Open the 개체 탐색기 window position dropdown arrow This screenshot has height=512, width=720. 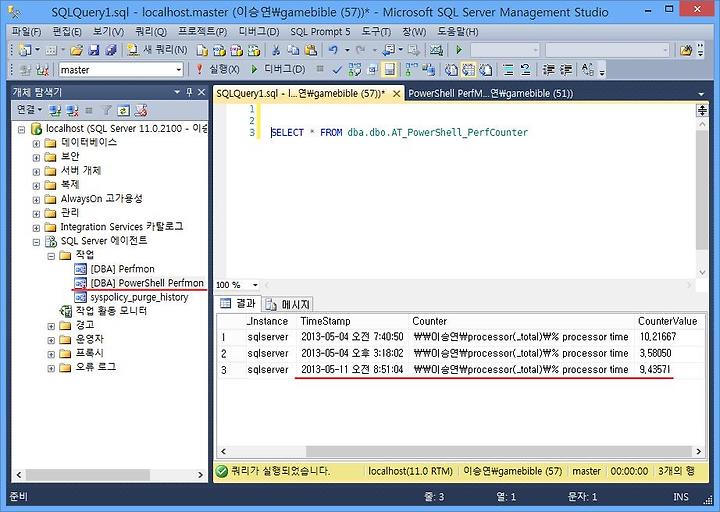pyautogui.click(x=177, y=92)
